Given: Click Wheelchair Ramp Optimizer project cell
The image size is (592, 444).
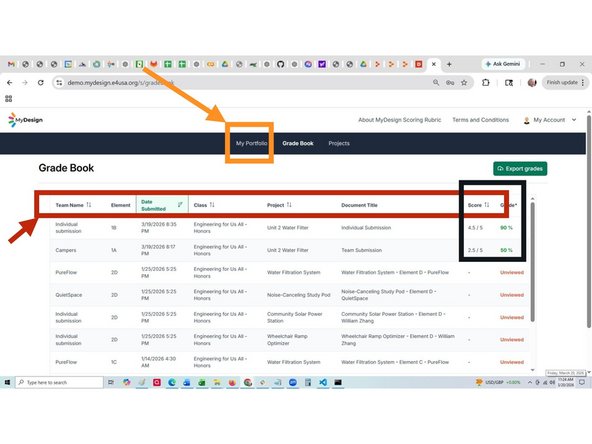Looking at the screenshot, I should (x=287, y=339).
